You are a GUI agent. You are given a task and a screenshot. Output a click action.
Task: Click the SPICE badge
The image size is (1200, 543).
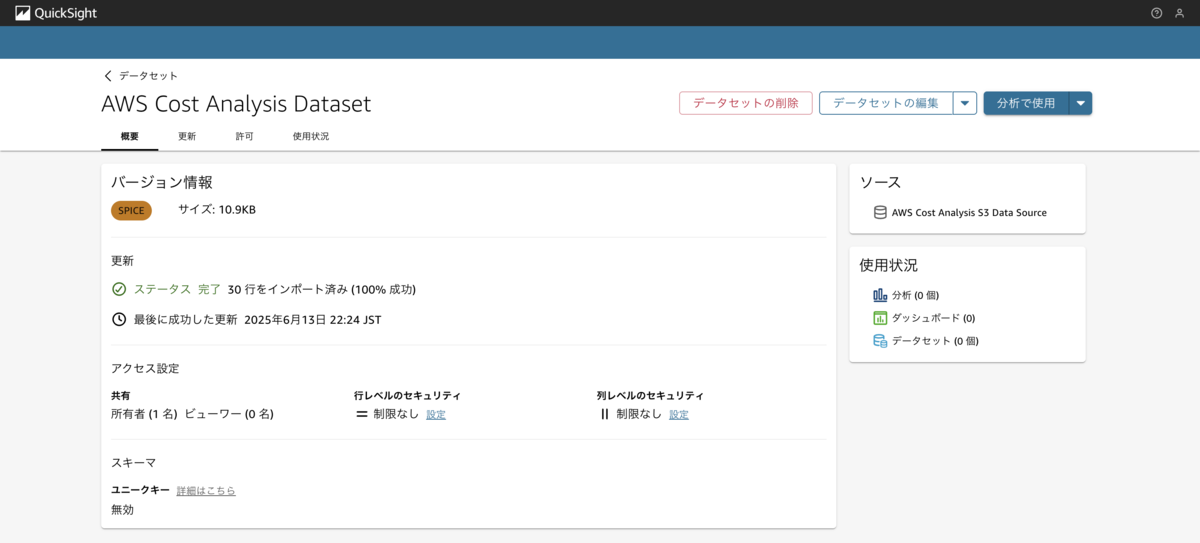pyautogui.click(x=131, y=210)
